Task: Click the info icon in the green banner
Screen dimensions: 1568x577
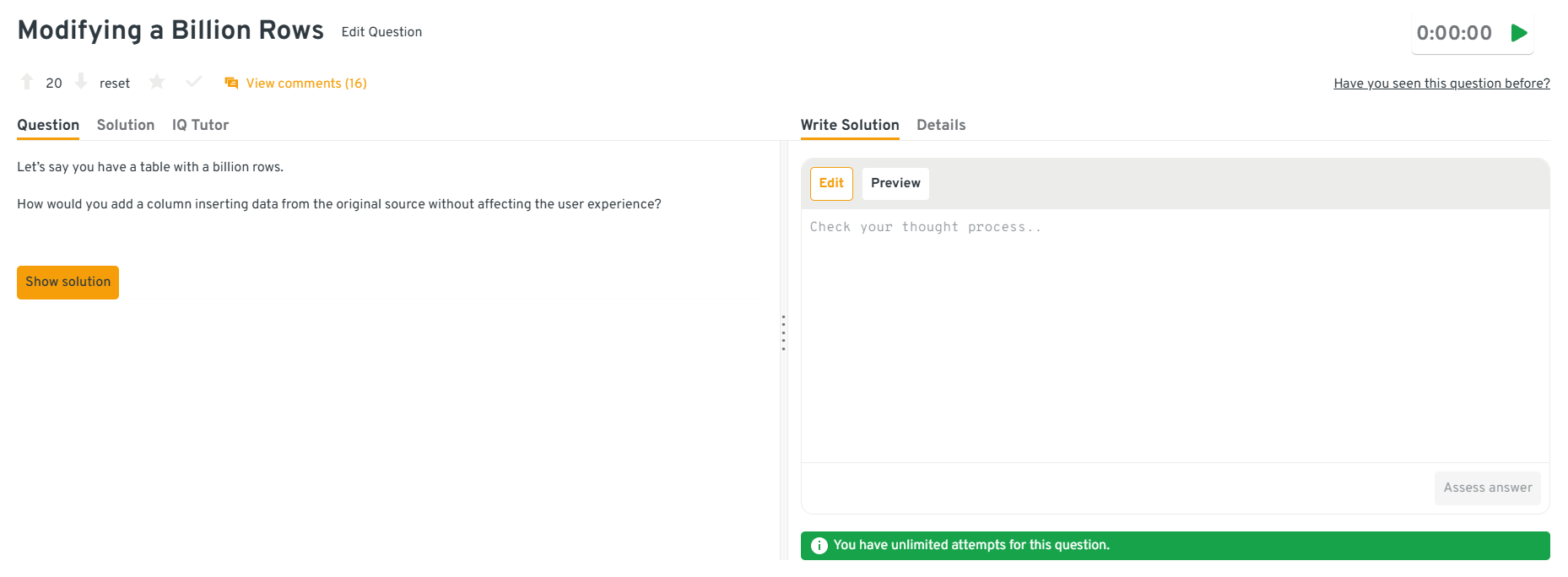Action: pos(819,546)
